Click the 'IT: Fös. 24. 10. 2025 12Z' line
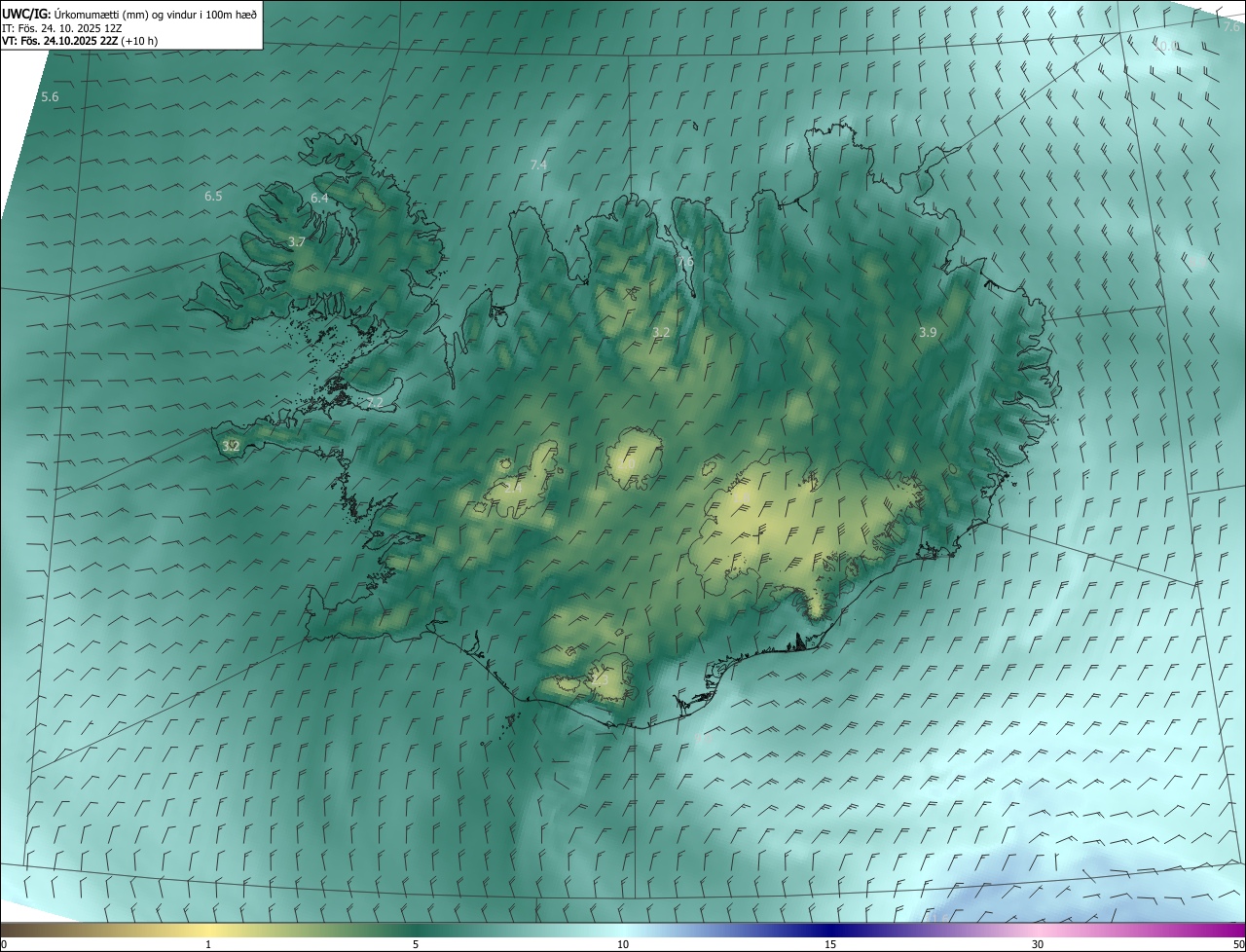 62,27
